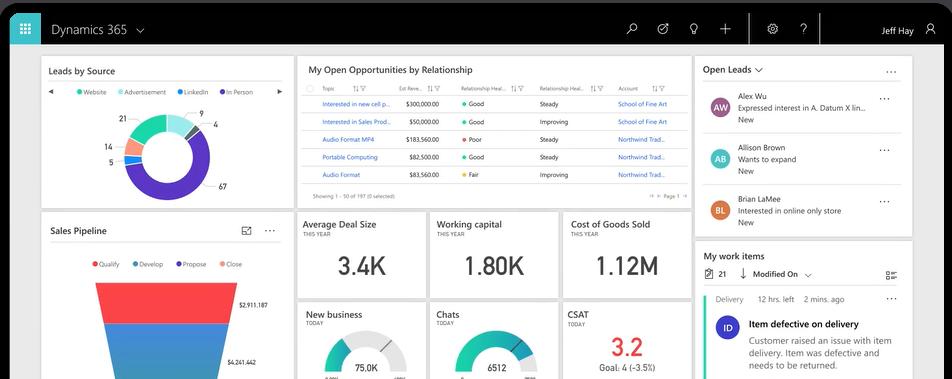Click the AW avatar of Alex Wu

(x=720, y=108)
